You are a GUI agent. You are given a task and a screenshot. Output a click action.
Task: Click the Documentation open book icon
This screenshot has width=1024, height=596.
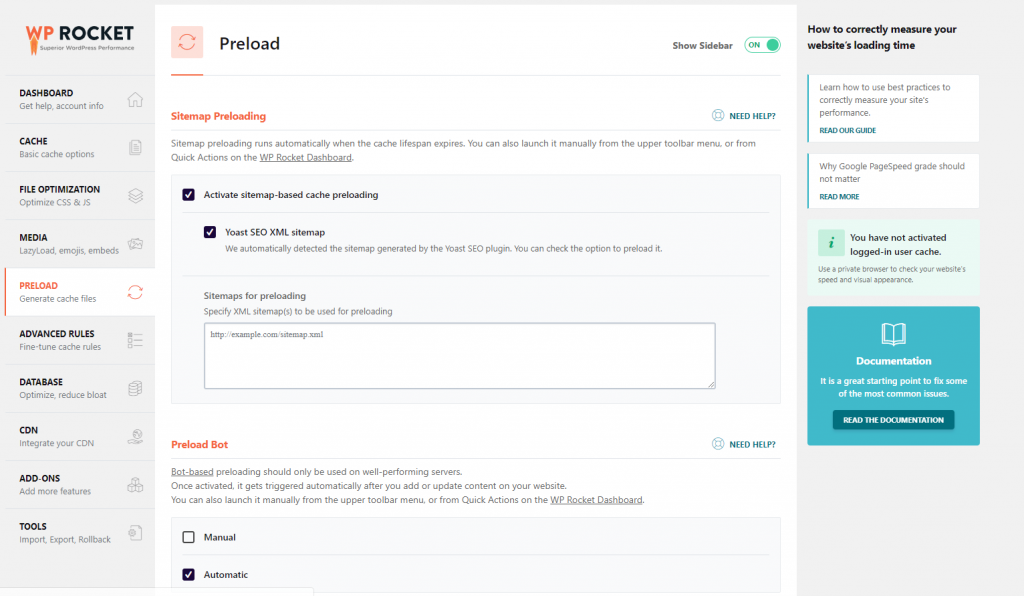click(x=893, y=334)
